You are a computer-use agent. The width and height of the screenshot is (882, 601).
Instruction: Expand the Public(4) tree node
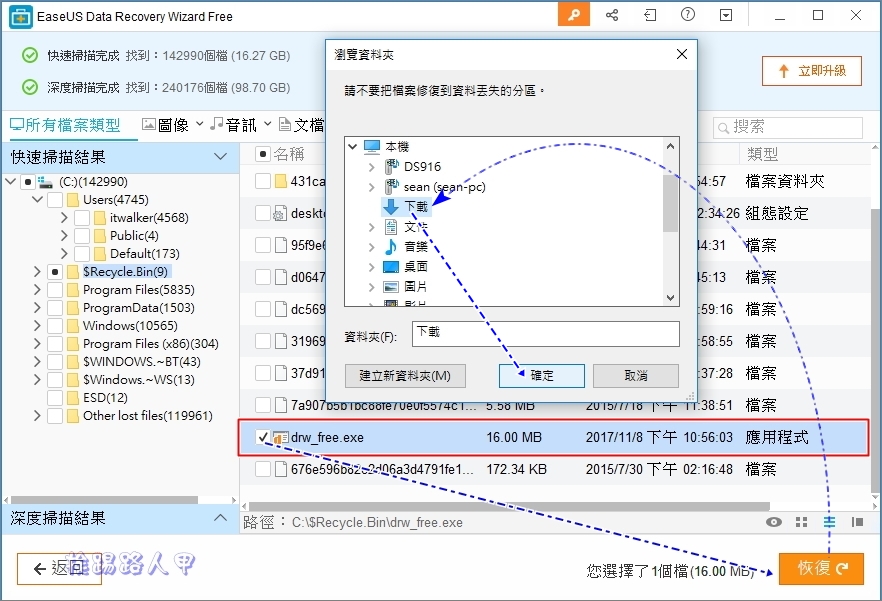tap(64, 236)
